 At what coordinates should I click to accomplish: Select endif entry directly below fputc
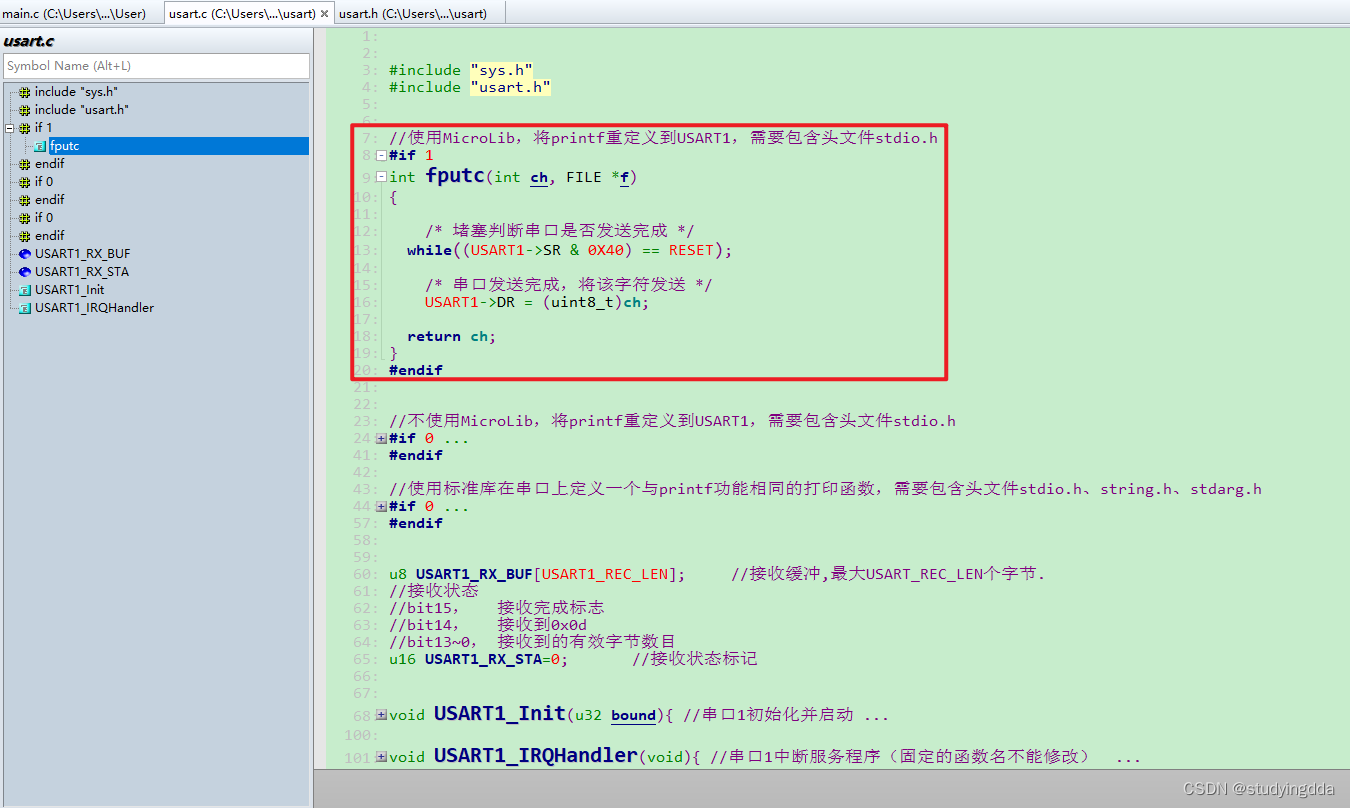[x=49, y=164]
